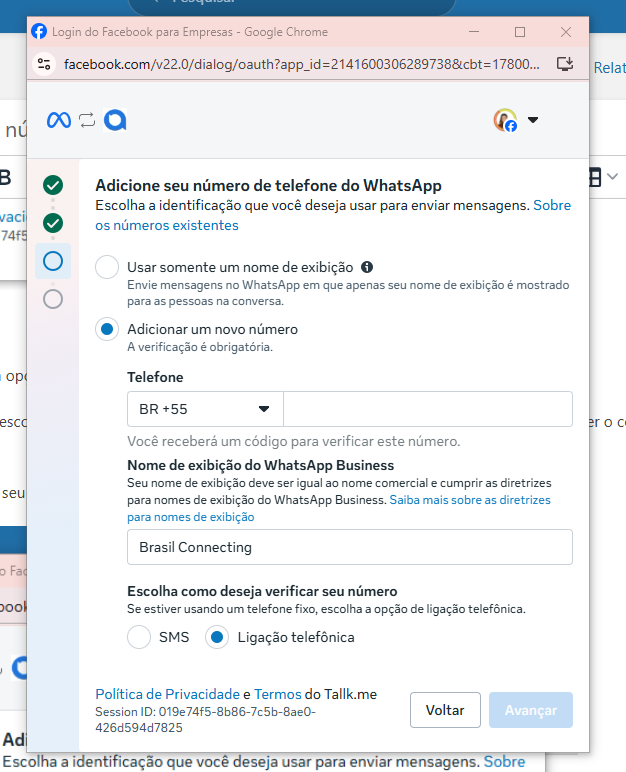Click 'Escolha como deseja verificar seu número' heading
The width and height of the screenshot is (626, 772).
click(263, 591)
